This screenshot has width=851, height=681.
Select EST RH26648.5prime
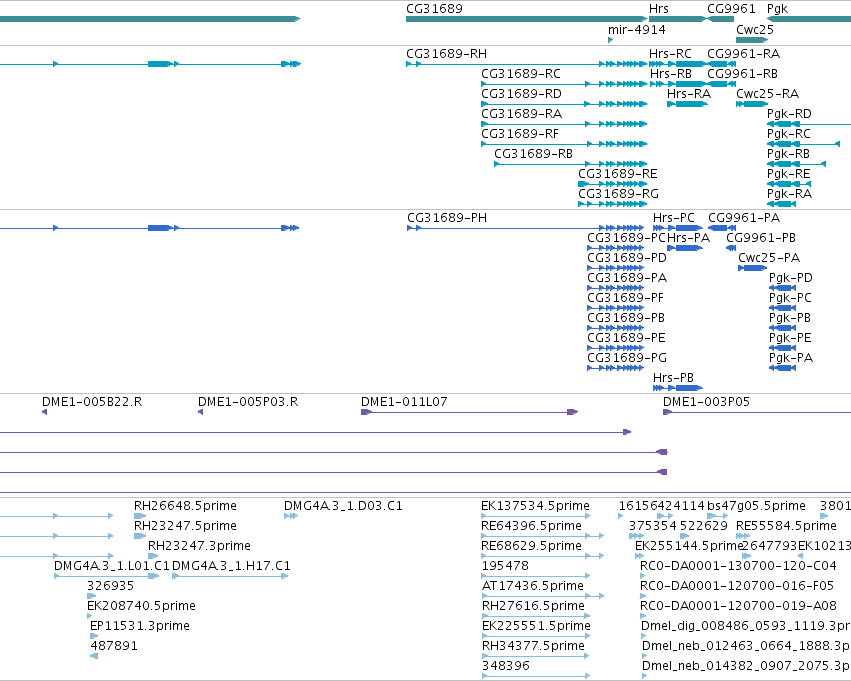pos(140,516)
